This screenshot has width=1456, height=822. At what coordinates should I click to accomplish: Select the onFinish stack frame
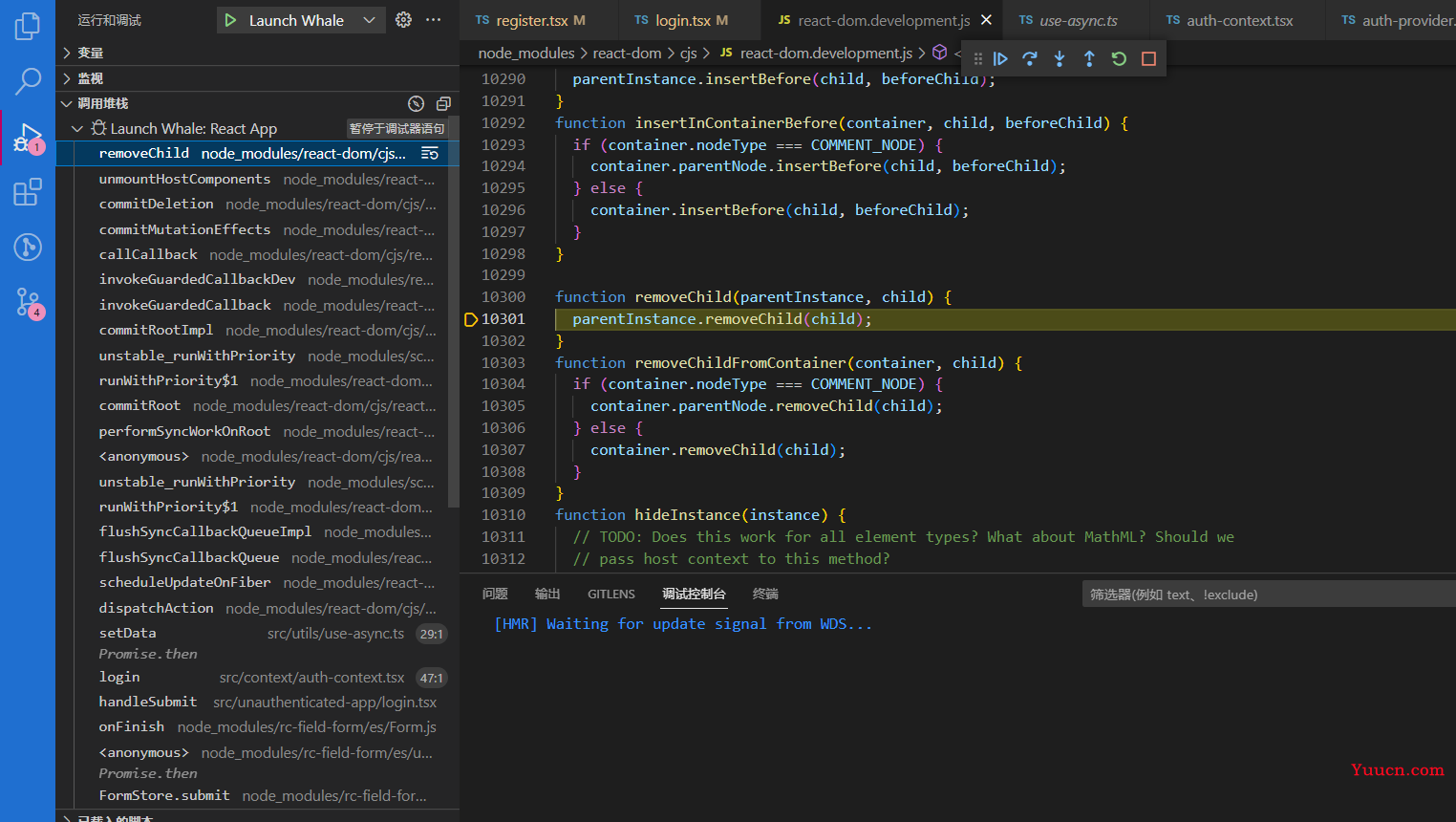pyautogui.click(x=253, y=726)
